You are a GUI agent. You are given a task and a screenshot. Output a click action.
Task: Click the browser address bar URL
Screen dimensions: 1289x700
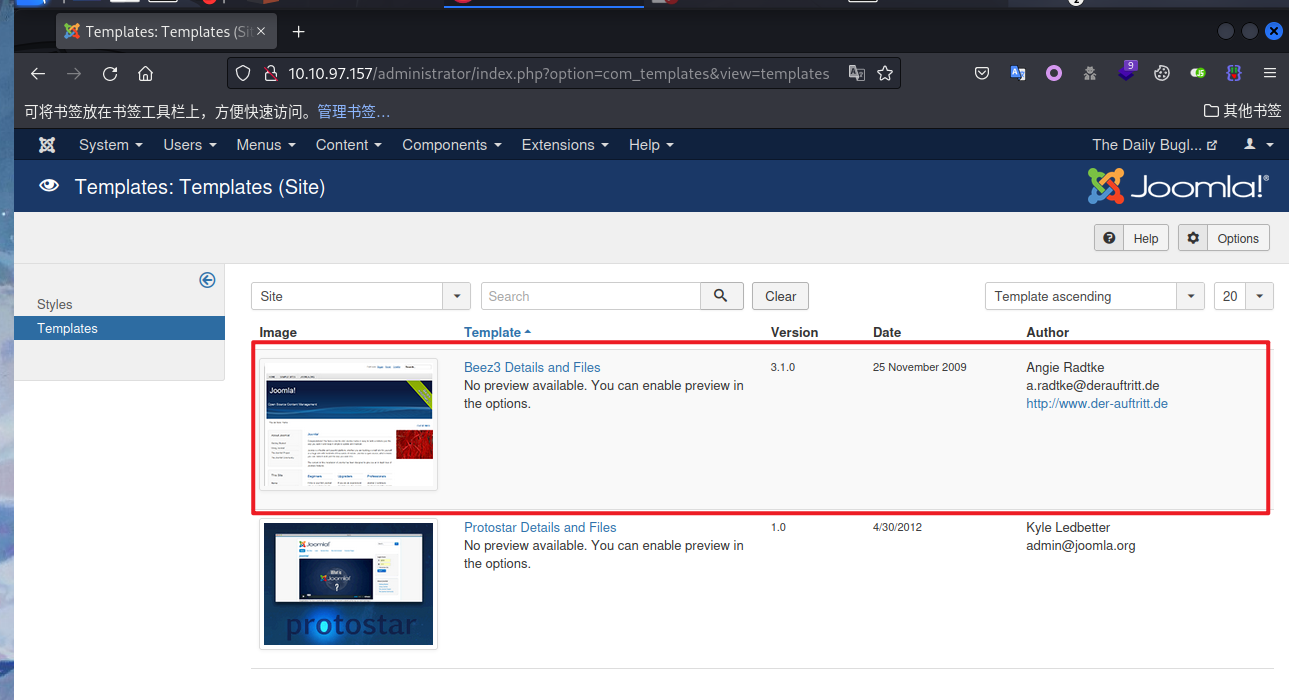pos(559,73)
